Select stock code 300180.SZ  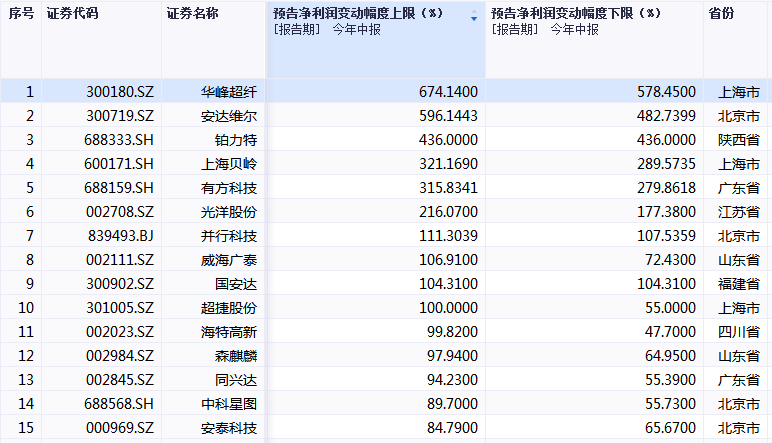point(120,92)
